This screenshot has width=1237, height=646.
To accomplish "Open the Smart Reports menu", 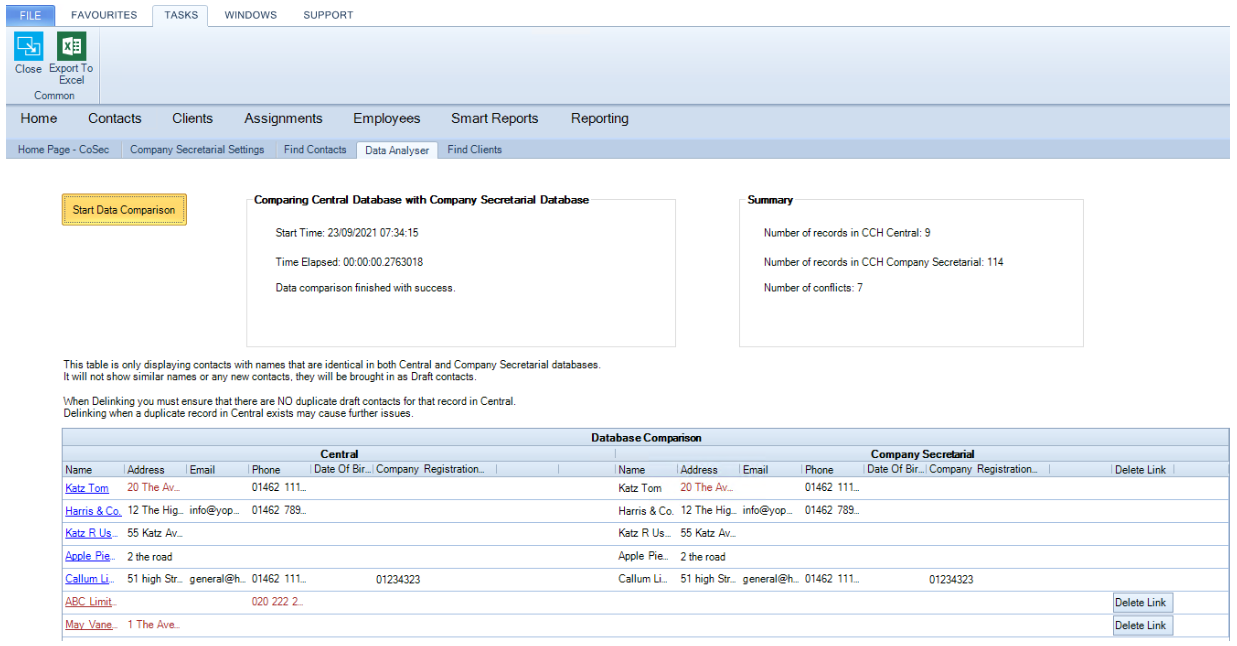I will 494,118.
